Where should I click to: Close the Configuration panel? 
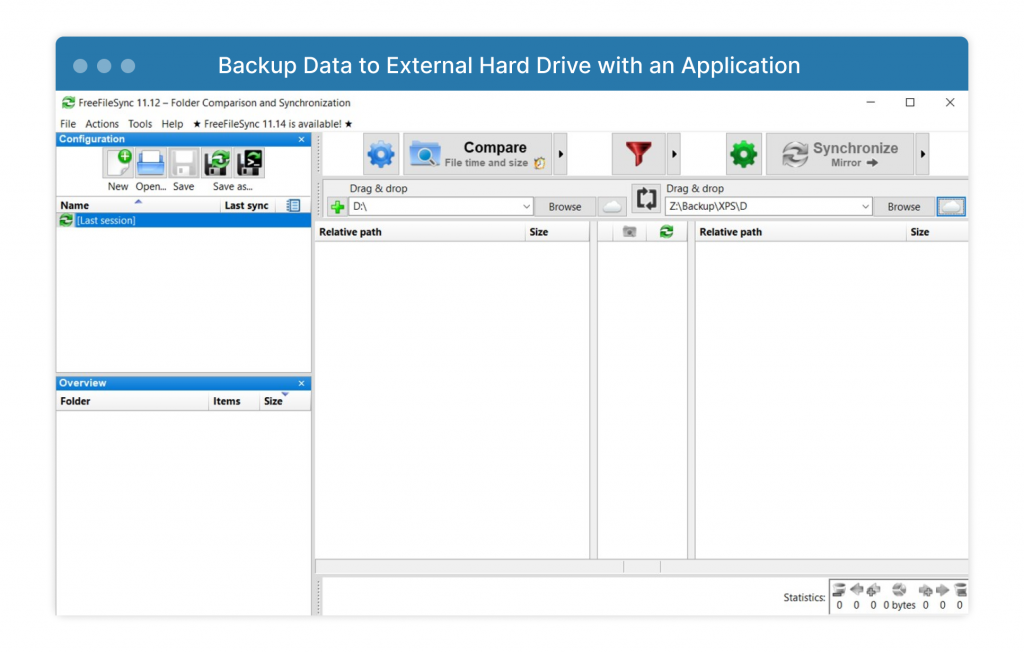[x=301, y=140]
